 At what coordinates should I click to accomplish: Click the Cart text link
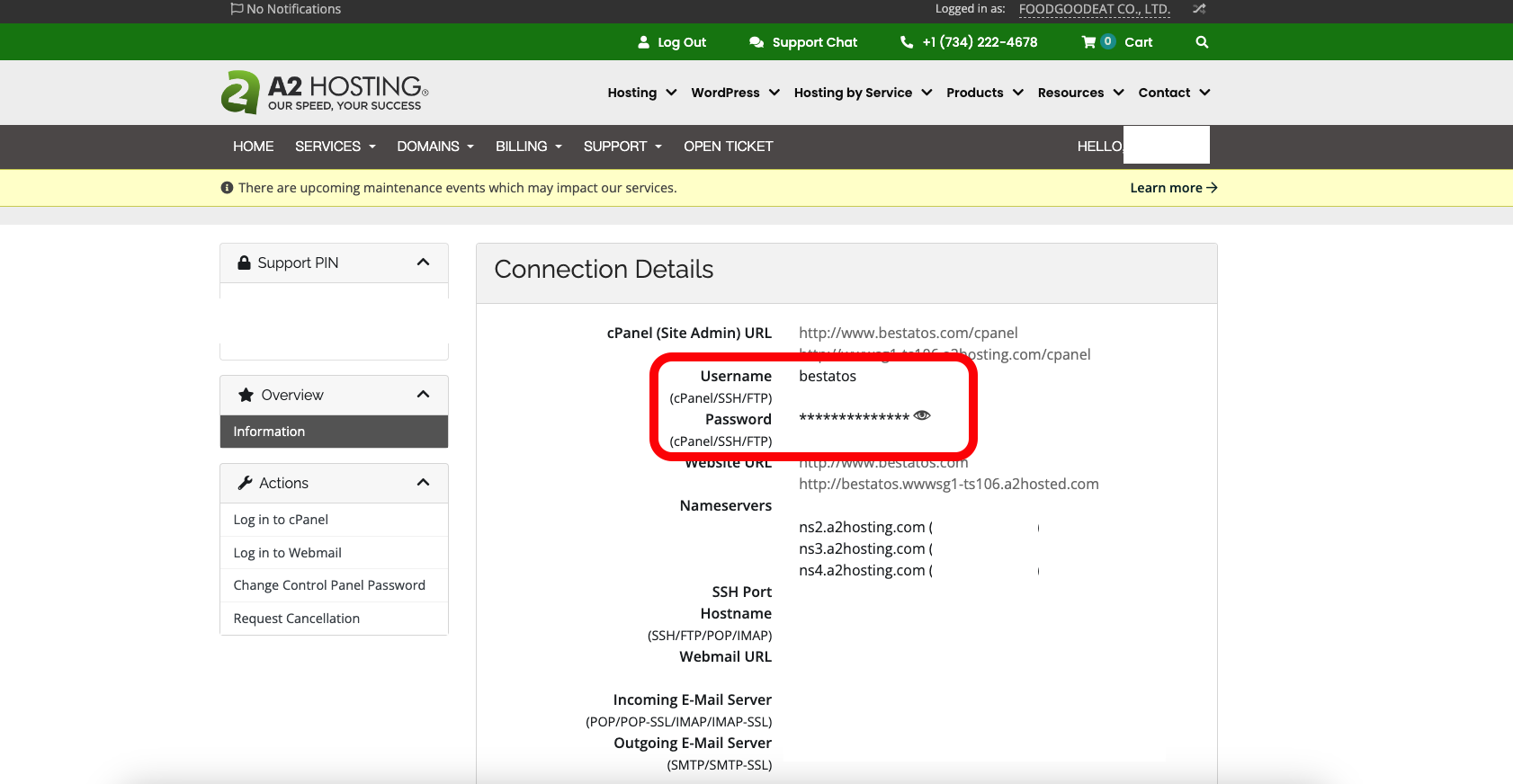pos(1138,42)
